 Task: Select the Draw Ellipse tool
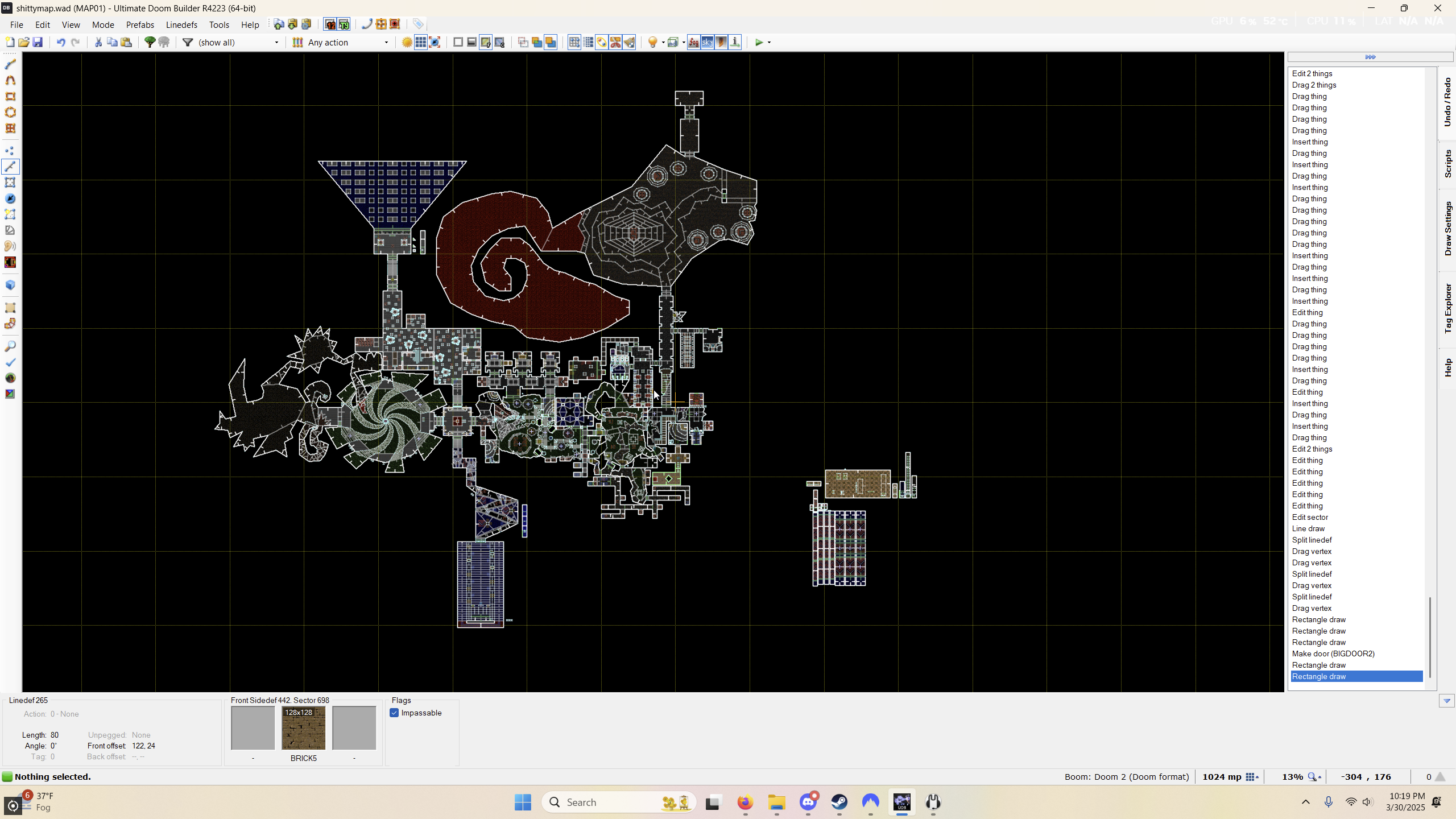(x=10, y=112)
